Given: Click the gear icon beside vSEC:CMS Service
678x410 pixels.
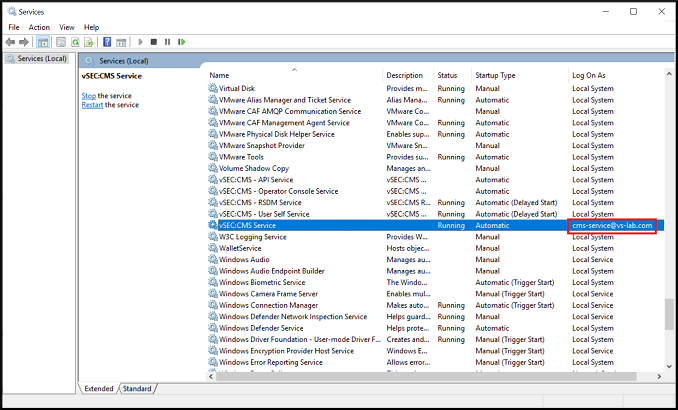Looking at the screenshot, I should point(213,225).
